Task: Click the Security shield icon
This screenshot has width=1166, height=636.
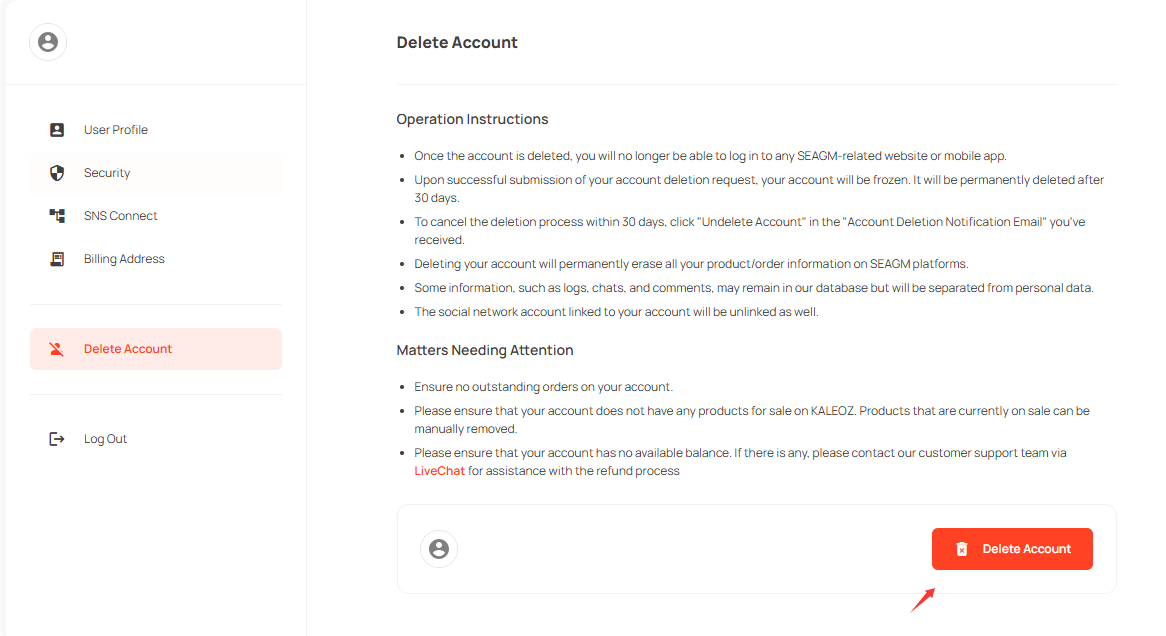Action: pos(57,173)
